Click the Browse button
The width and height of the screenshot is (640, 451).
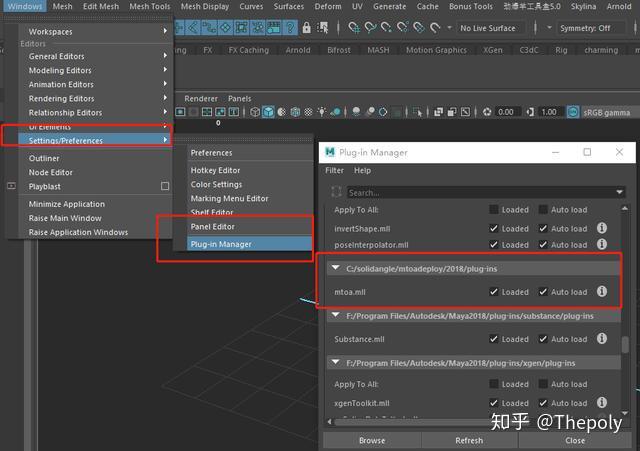coord(372,440)
